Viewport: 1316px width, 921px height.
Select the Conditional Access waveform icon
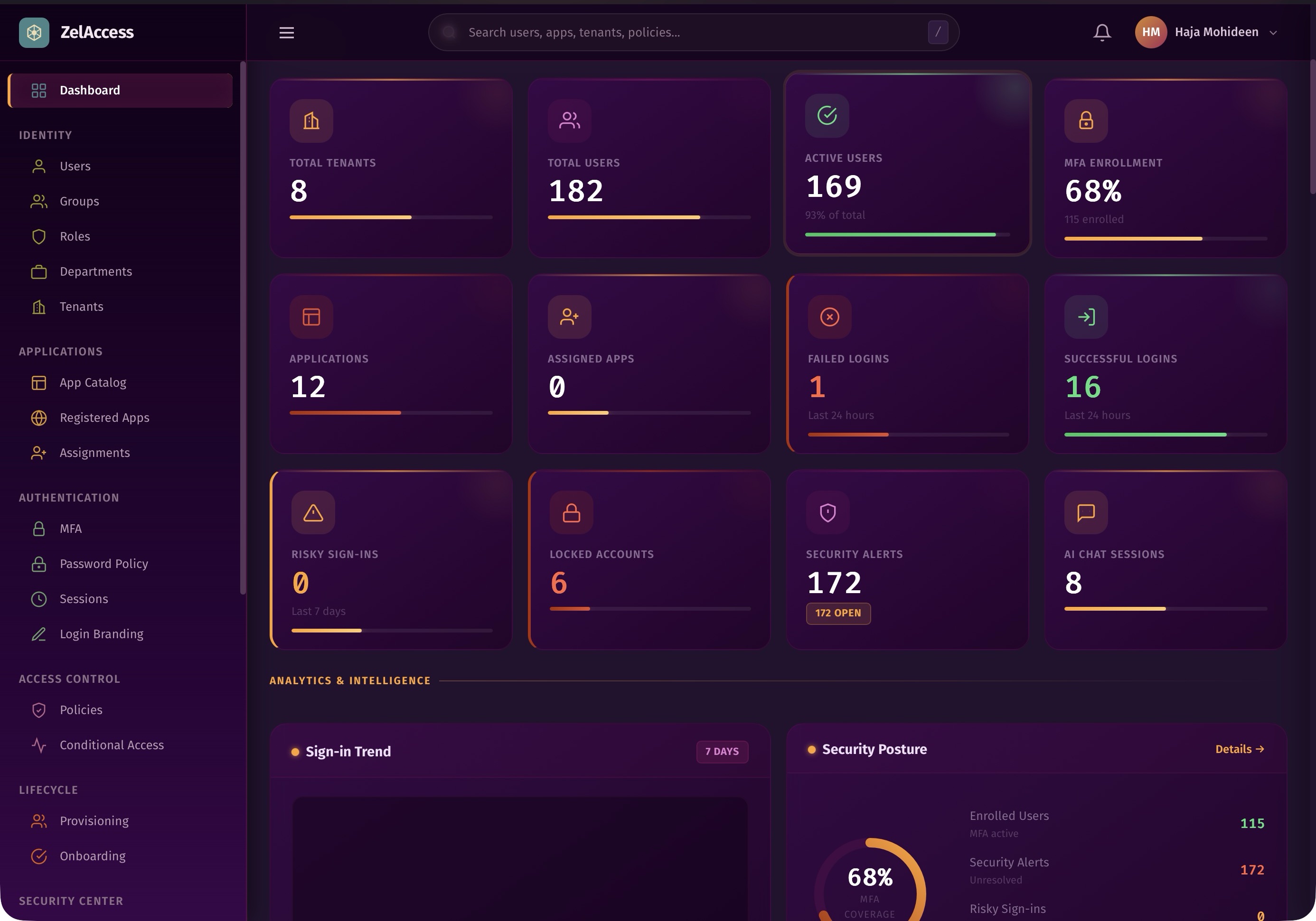coord(38,745)
